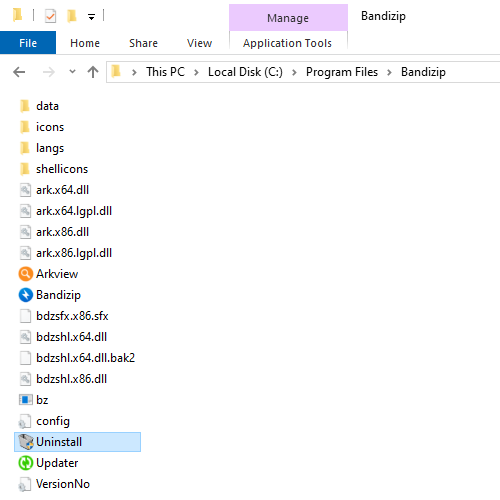The height and width of the screenshot is (500, 500).
Task: Select the Arkview application icon
Action: point(25,274)
